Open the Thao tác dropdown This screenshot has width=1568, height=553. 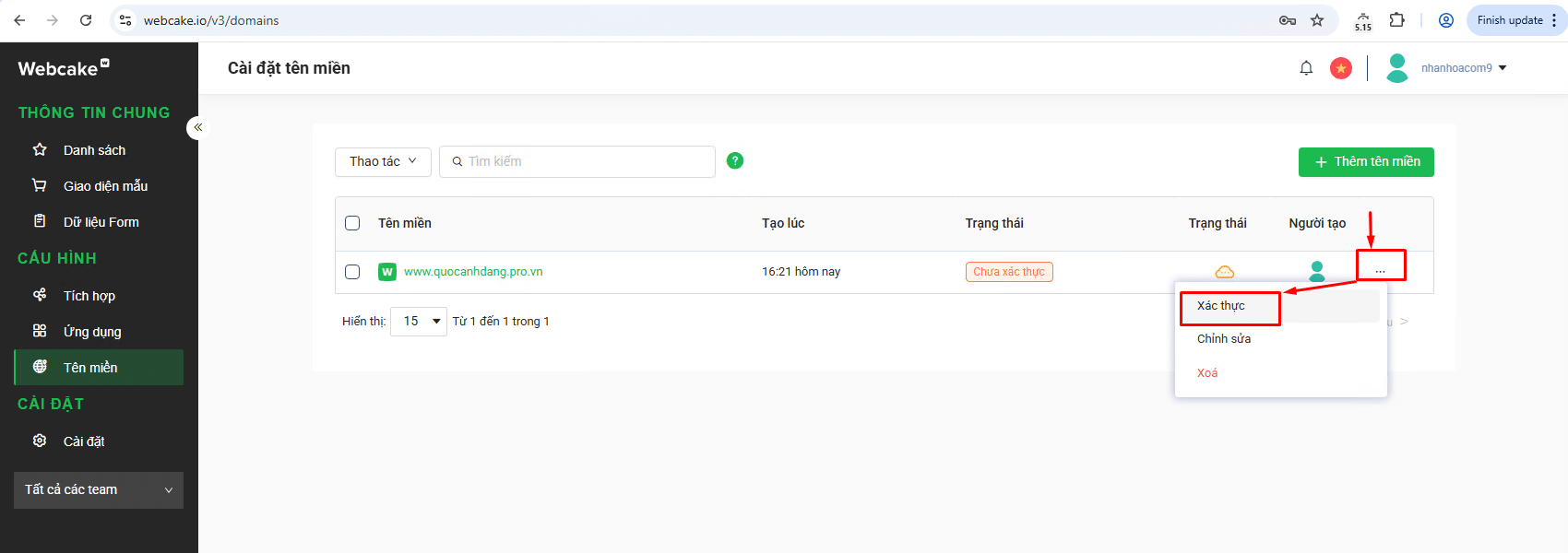click(x=383, y=161)
